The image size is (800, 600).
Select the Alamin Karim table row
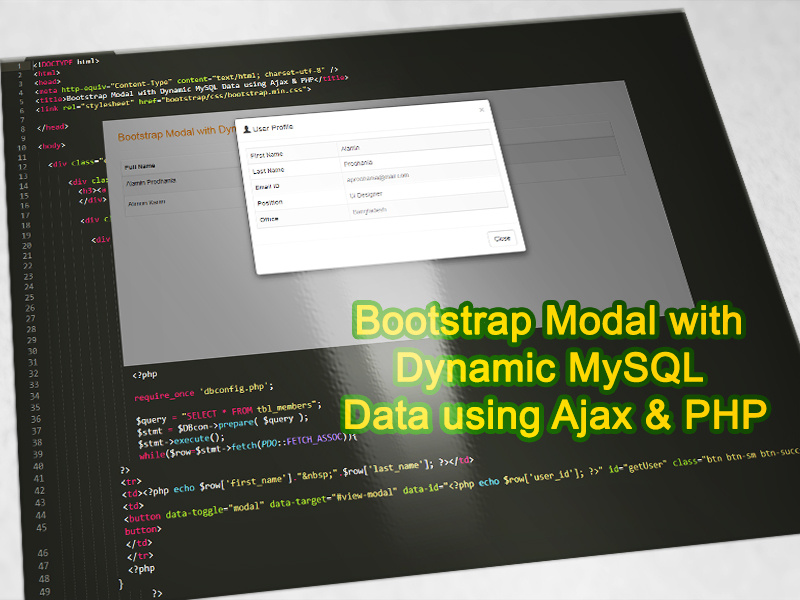pos(146,203)
